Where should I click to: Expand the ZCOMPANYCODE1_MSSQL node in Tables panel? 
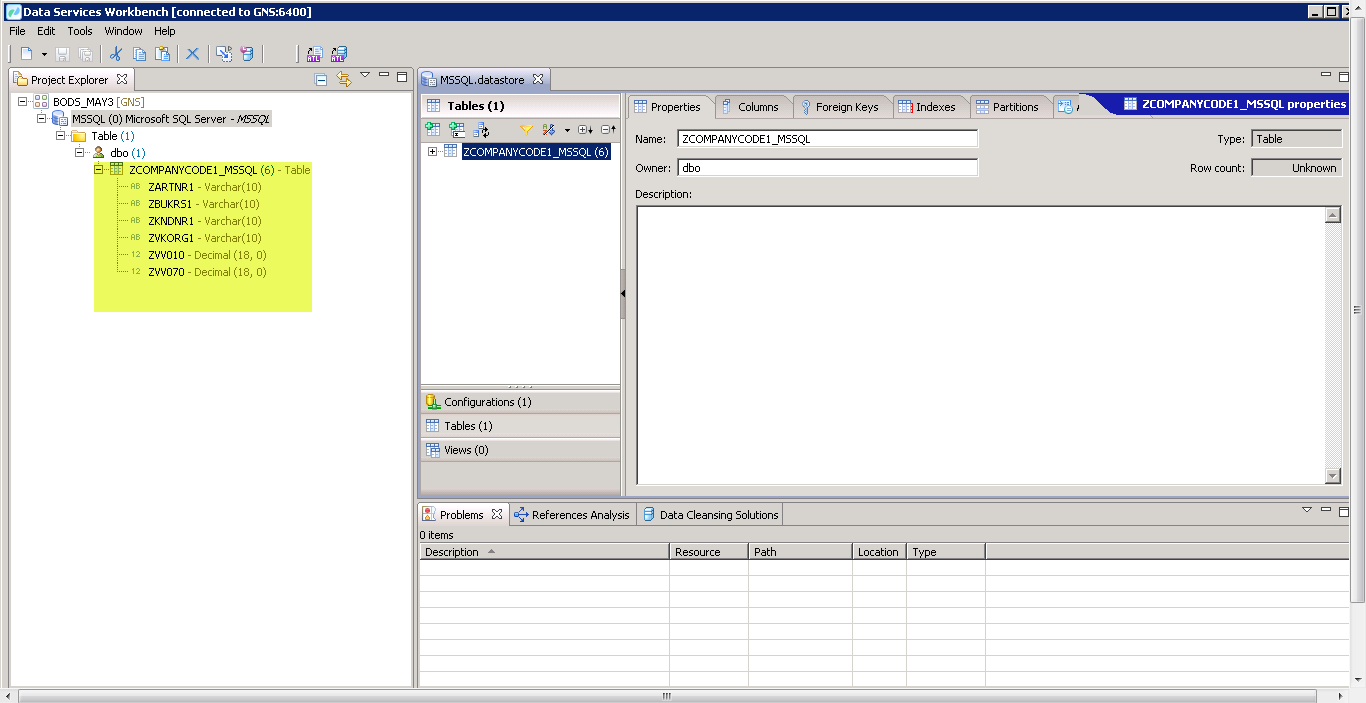click(x=432, y=151)
